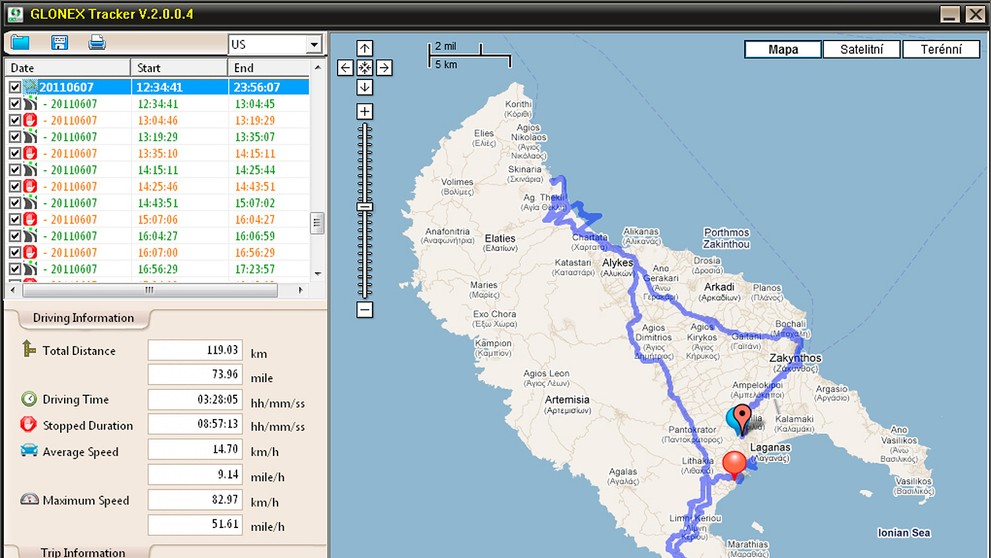This screenshot has height=558, width=991.
Task: Select the stop row ending 14:15:11
Action: [157, 153]
